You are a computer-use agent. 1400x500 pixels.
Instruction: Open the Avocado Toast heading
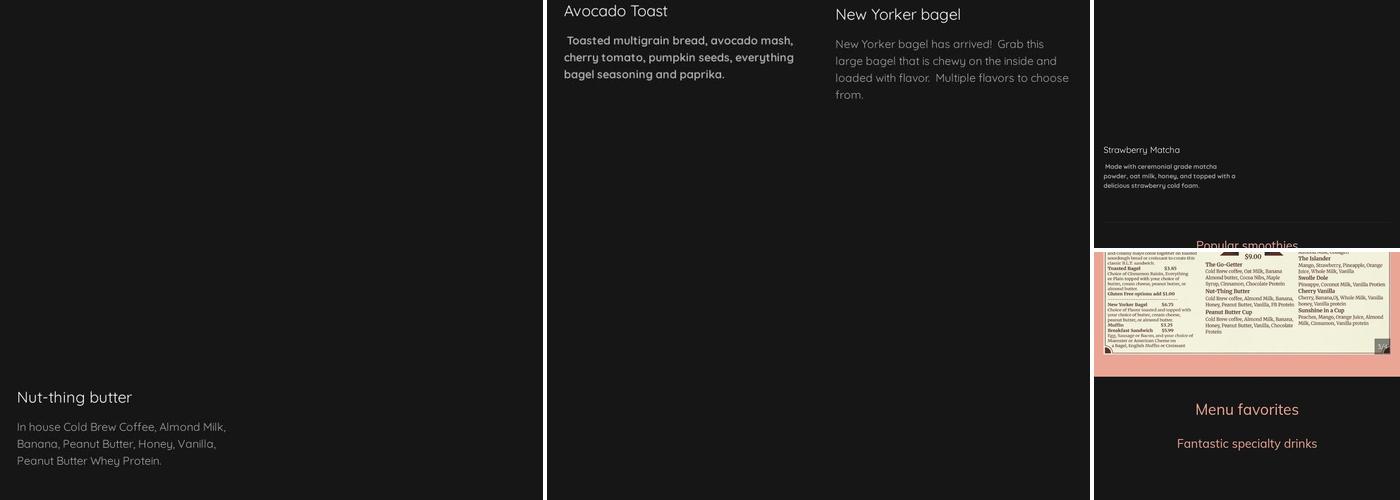[x=616, y=11]
